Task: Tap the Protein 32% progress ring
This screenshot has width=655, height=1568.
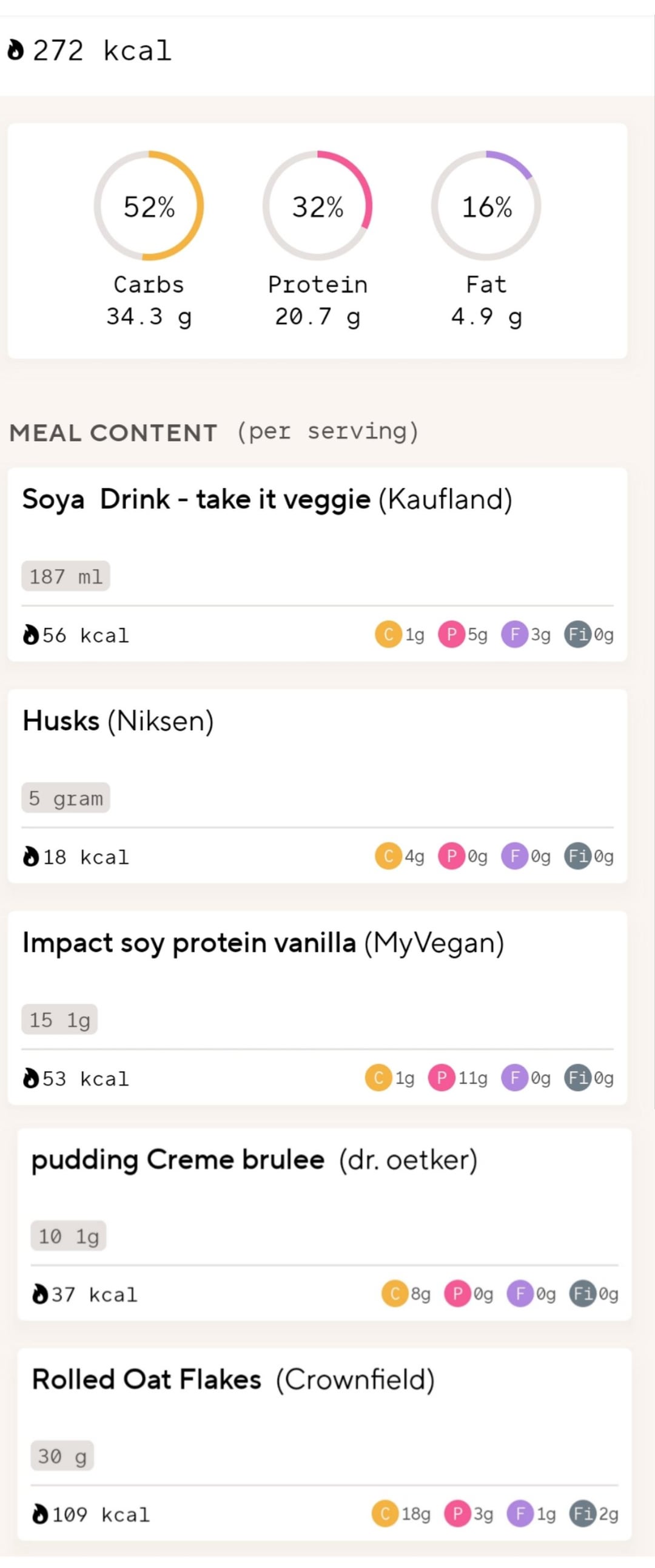Action: pos(317,206)
